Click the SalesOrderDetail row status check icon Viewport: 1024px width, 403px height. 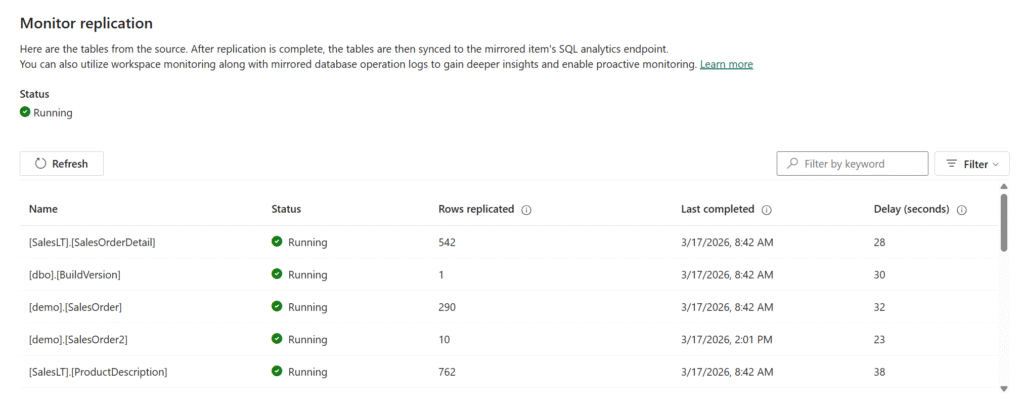pyautogui.click(x=277, y=242)
